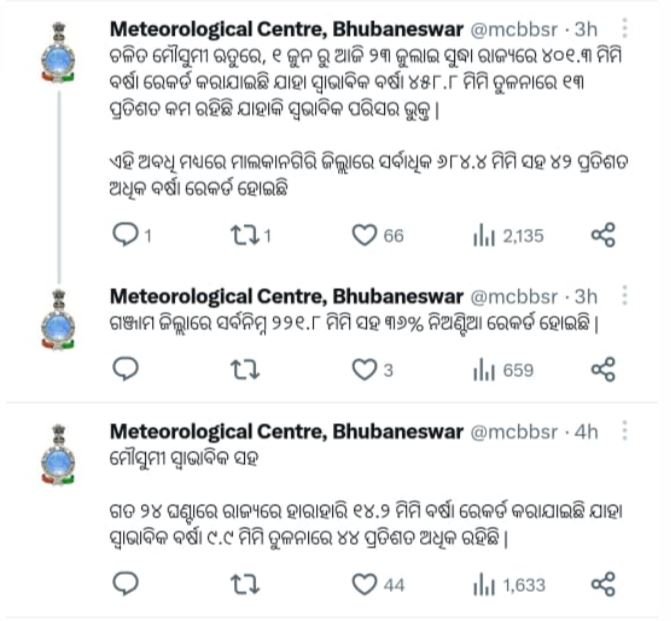
Task: Open more options on the 4h tweet
Action: pyautogui.click(x=625, y=431)
